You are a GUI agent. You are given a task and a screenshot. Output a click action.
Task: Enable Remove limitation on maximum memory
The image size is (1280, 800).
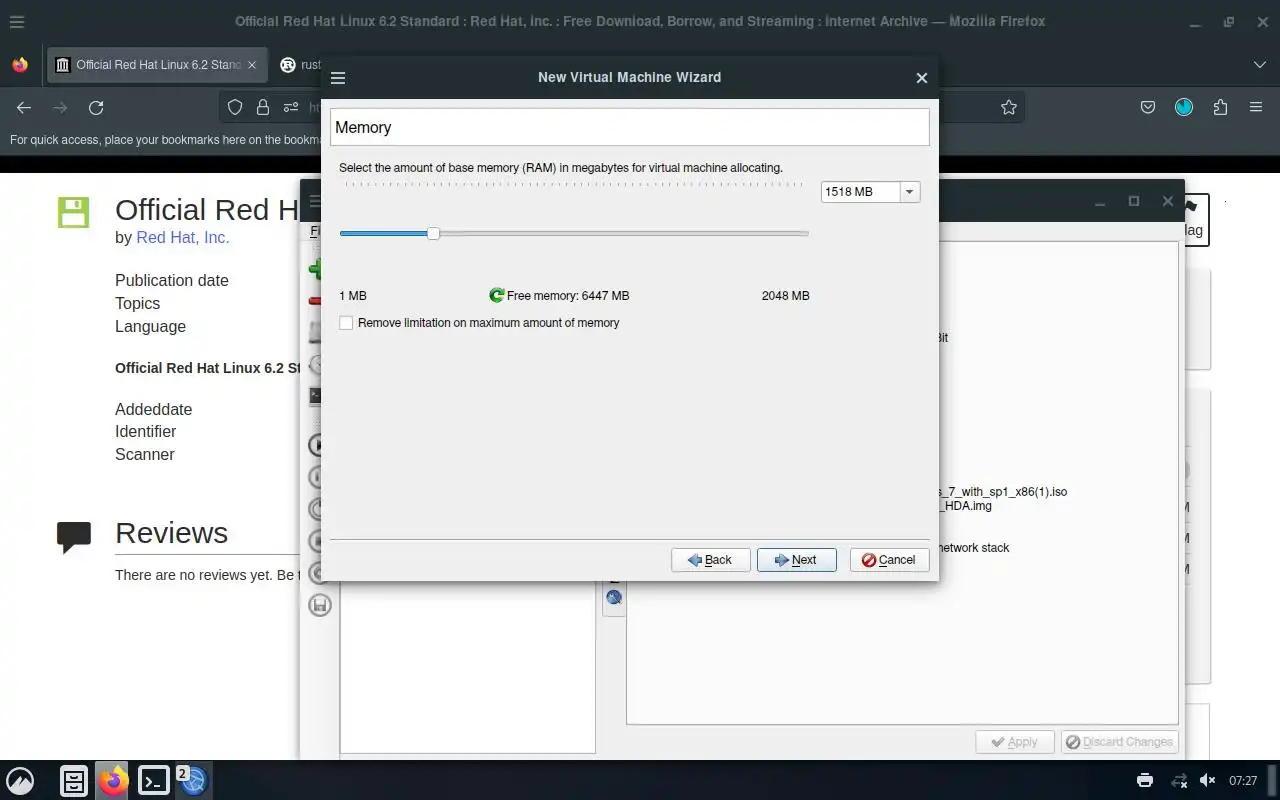pos(346,323)
